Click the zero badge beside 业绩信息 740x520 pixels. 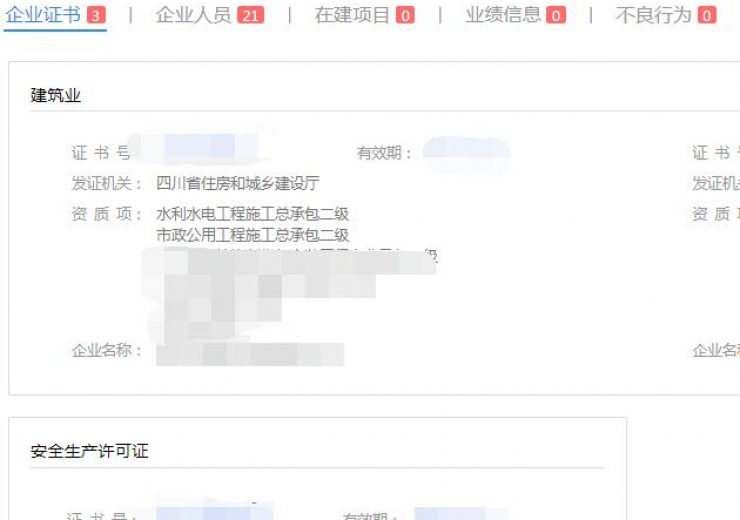tap(556, 16)
